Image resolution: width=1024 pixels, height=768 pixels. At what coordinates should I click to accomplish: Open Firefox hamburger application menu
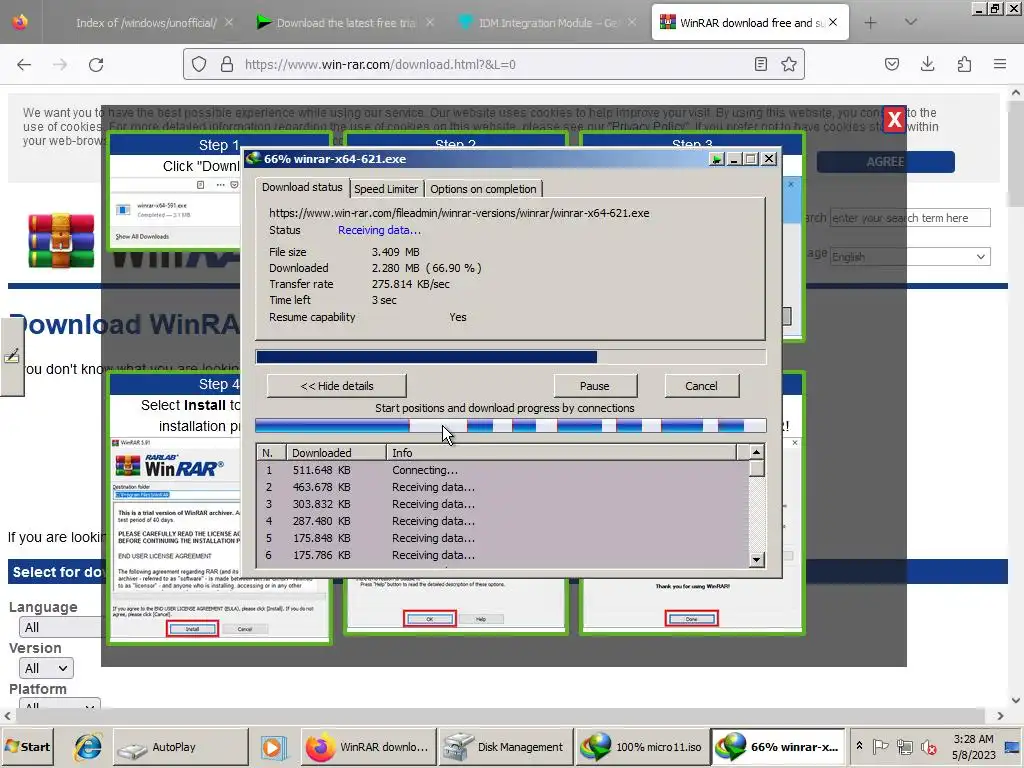tap(1000, 64)
